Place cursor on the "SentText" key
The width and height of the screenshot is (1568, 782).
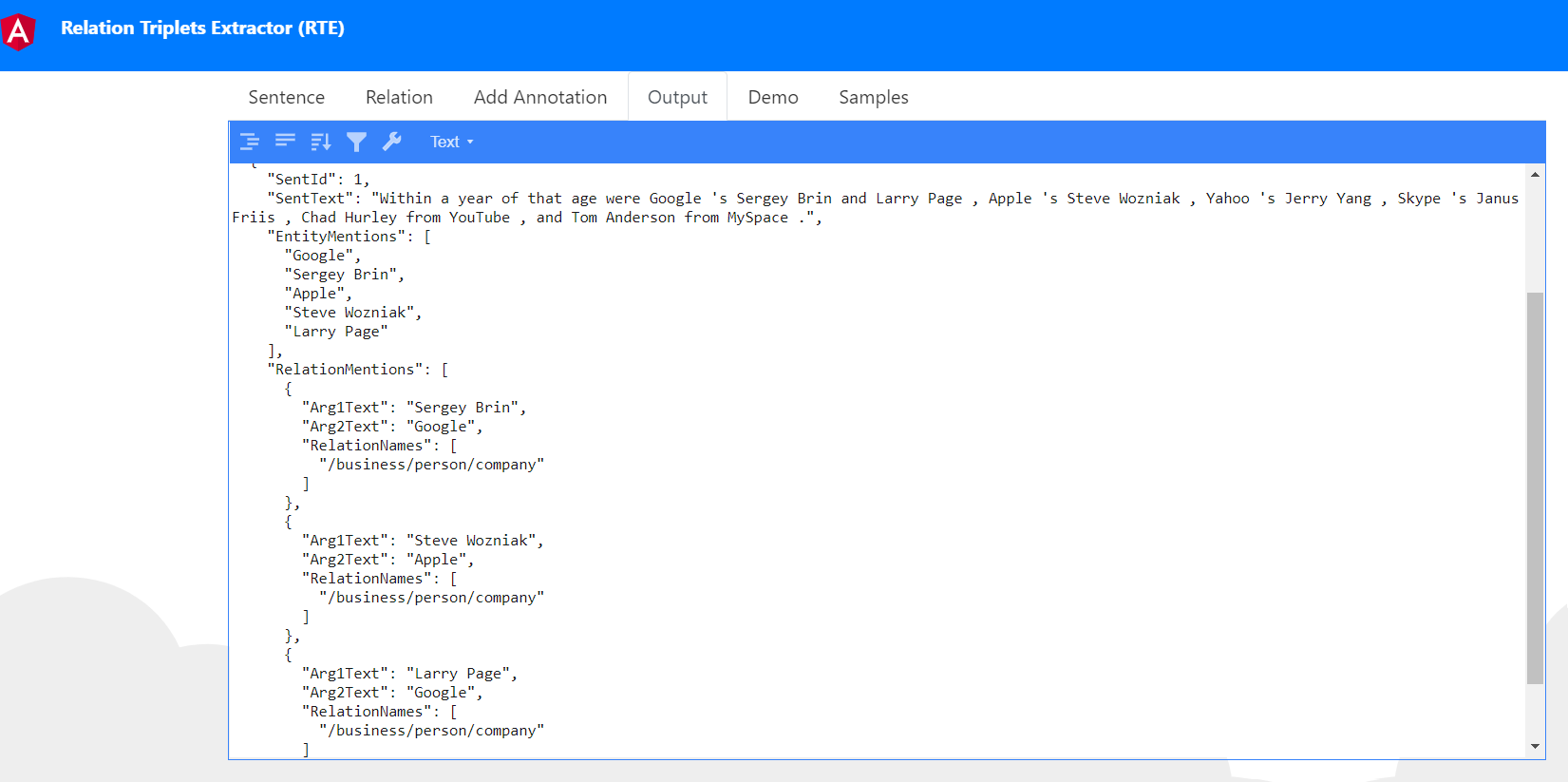[x=310, y=199]
